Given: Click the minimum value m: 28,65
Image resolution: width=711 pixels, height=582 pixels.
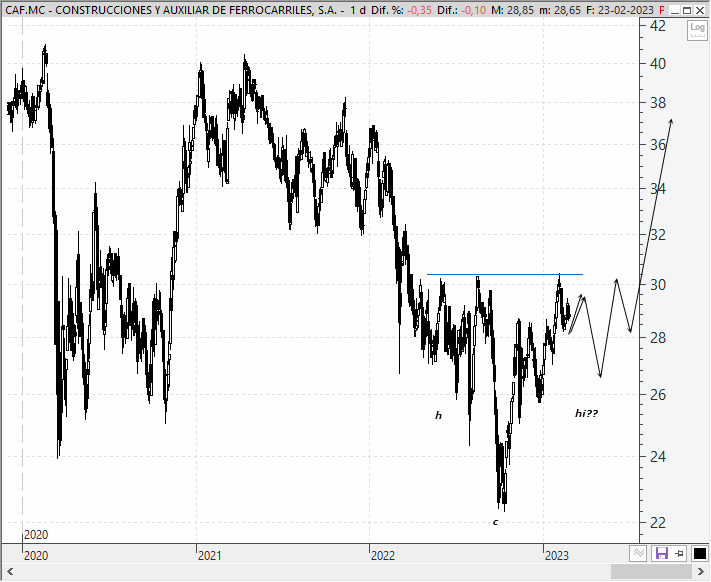Looking at the screenshot, I should coord(560,10).
